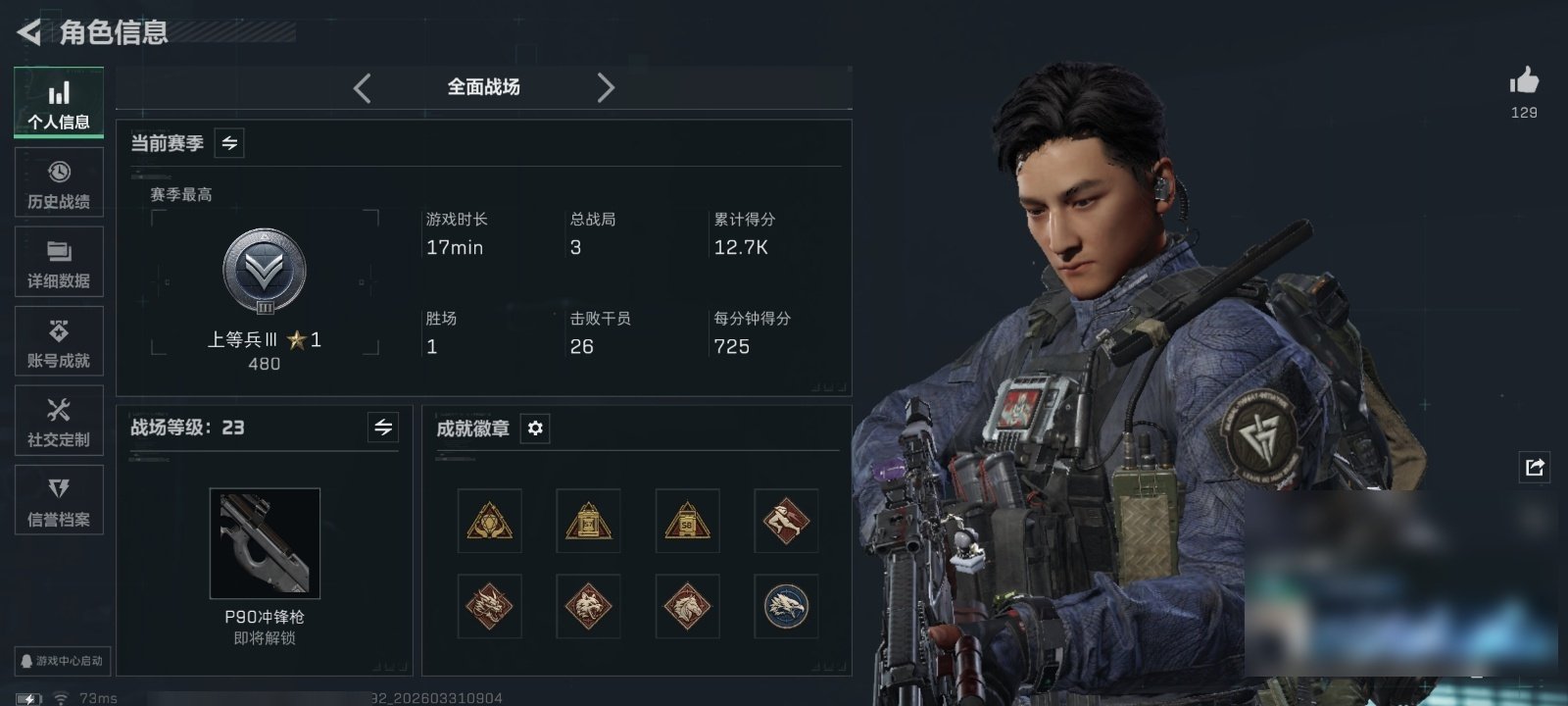Open the 社交定制 section
1568x706 pixels.
(x=59, y=421)
